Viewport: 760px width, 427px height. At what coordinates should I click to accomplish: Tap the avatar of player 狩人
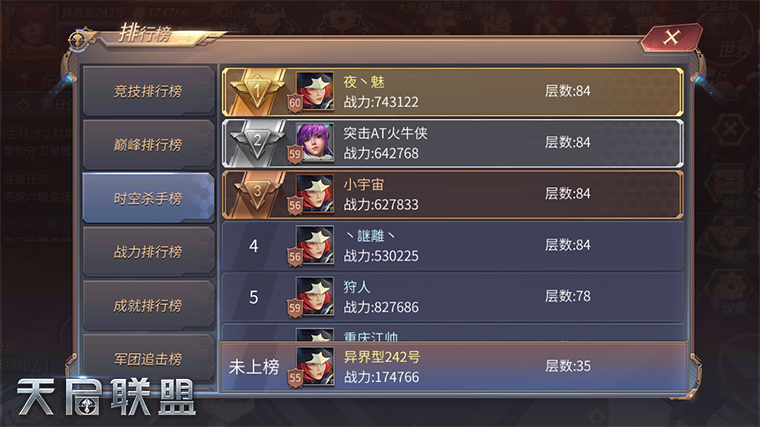(315, 297)
